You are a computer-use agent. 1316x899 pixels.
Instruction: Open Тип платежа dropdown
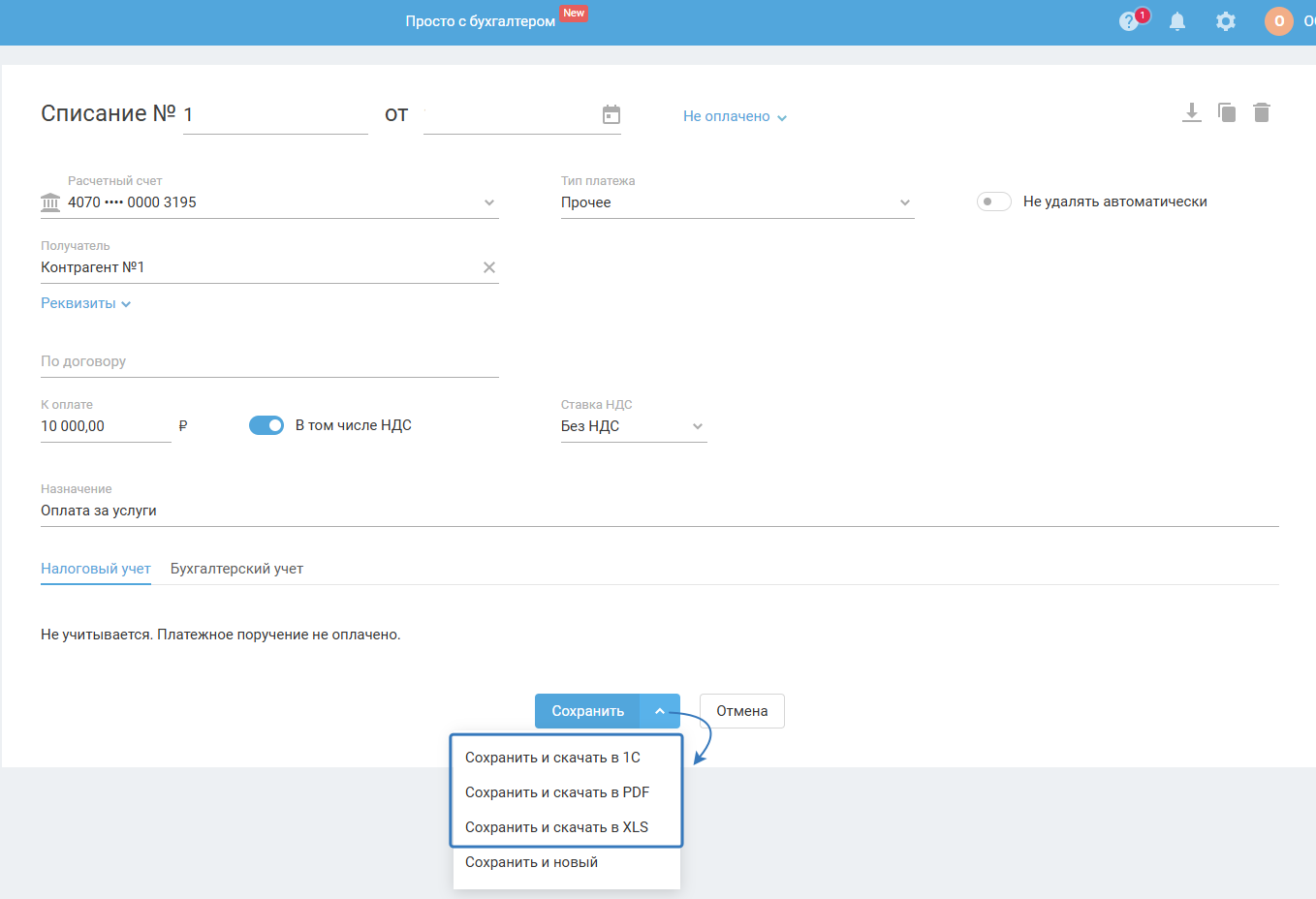(737, 202)
